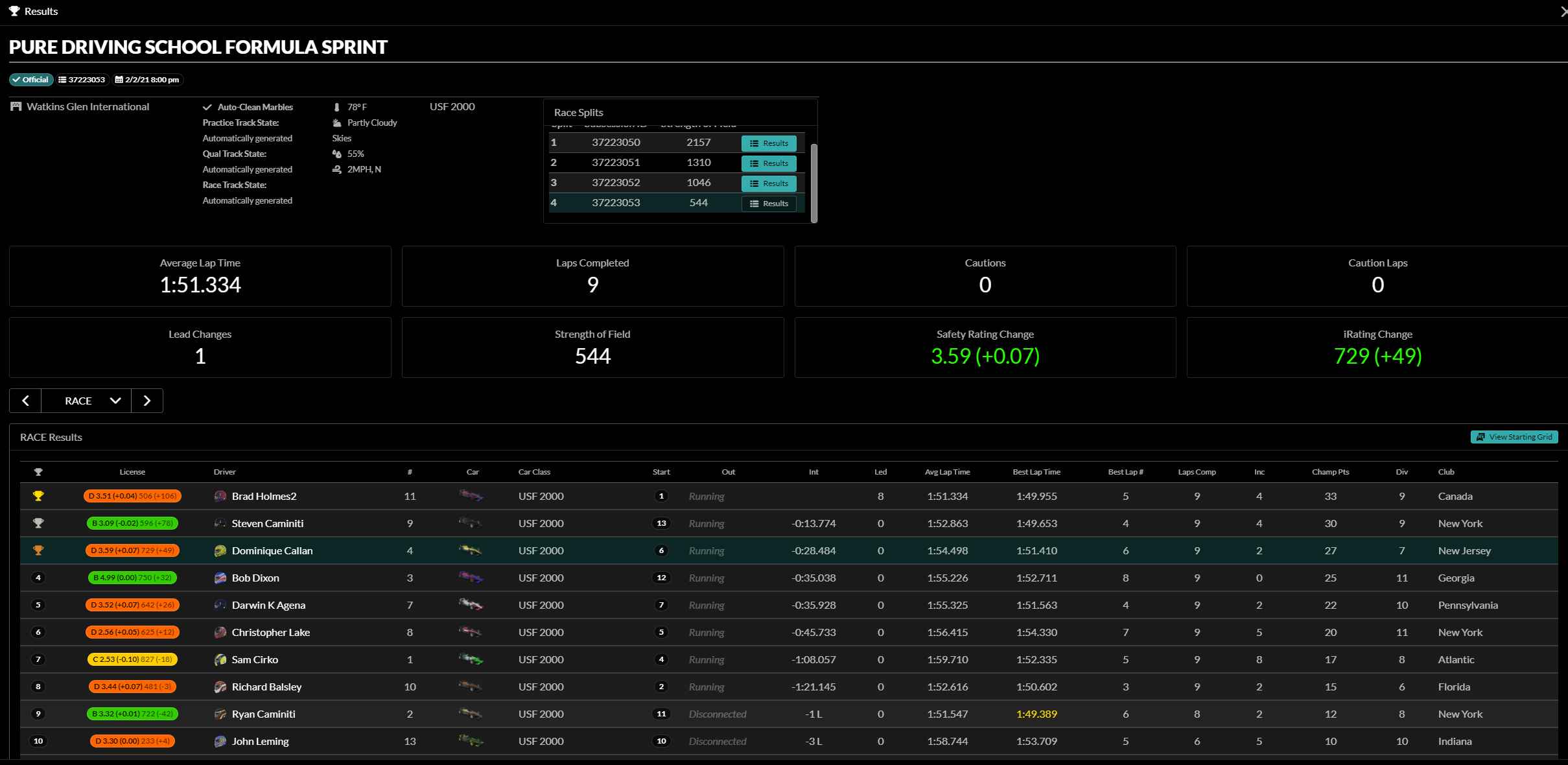
Task: Open Results for split 4
Action: [769, 204]
